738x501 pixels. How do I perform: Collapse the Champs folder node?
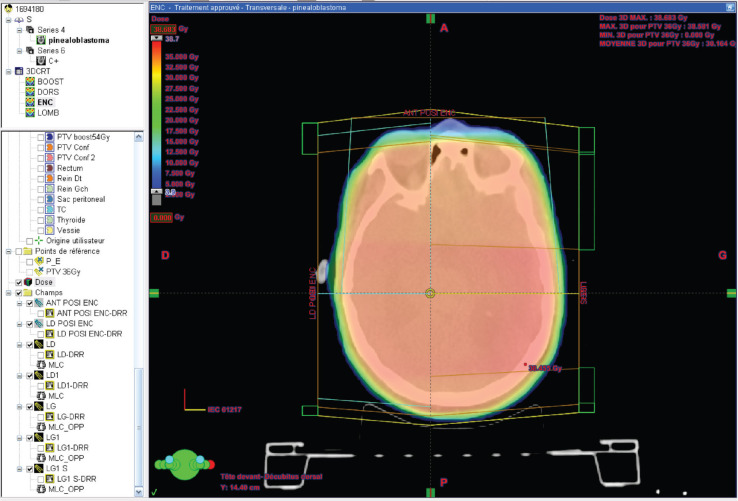click(x=8, y=293)
